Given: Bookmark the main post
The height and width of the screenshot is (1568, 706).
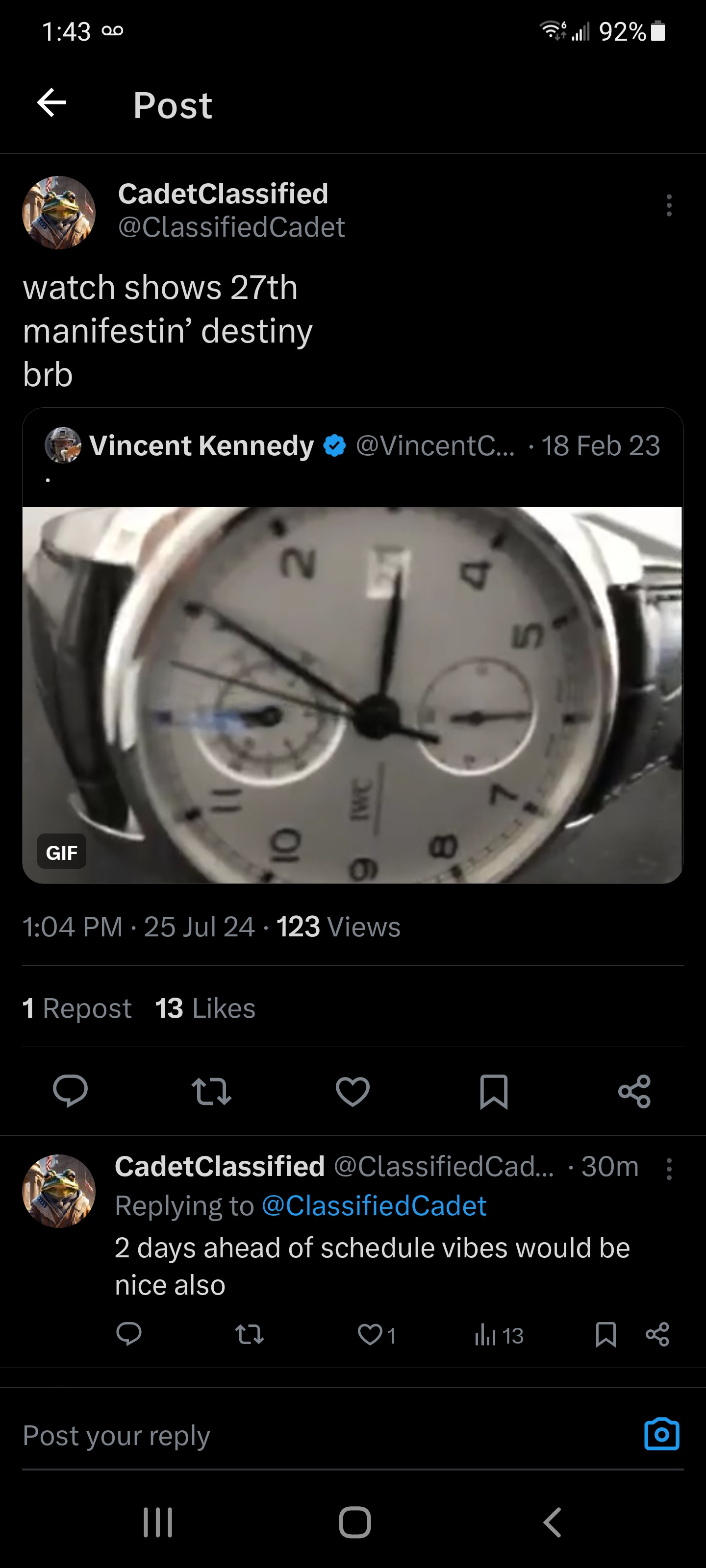Looking at the screenshot, I should 493,1091.
